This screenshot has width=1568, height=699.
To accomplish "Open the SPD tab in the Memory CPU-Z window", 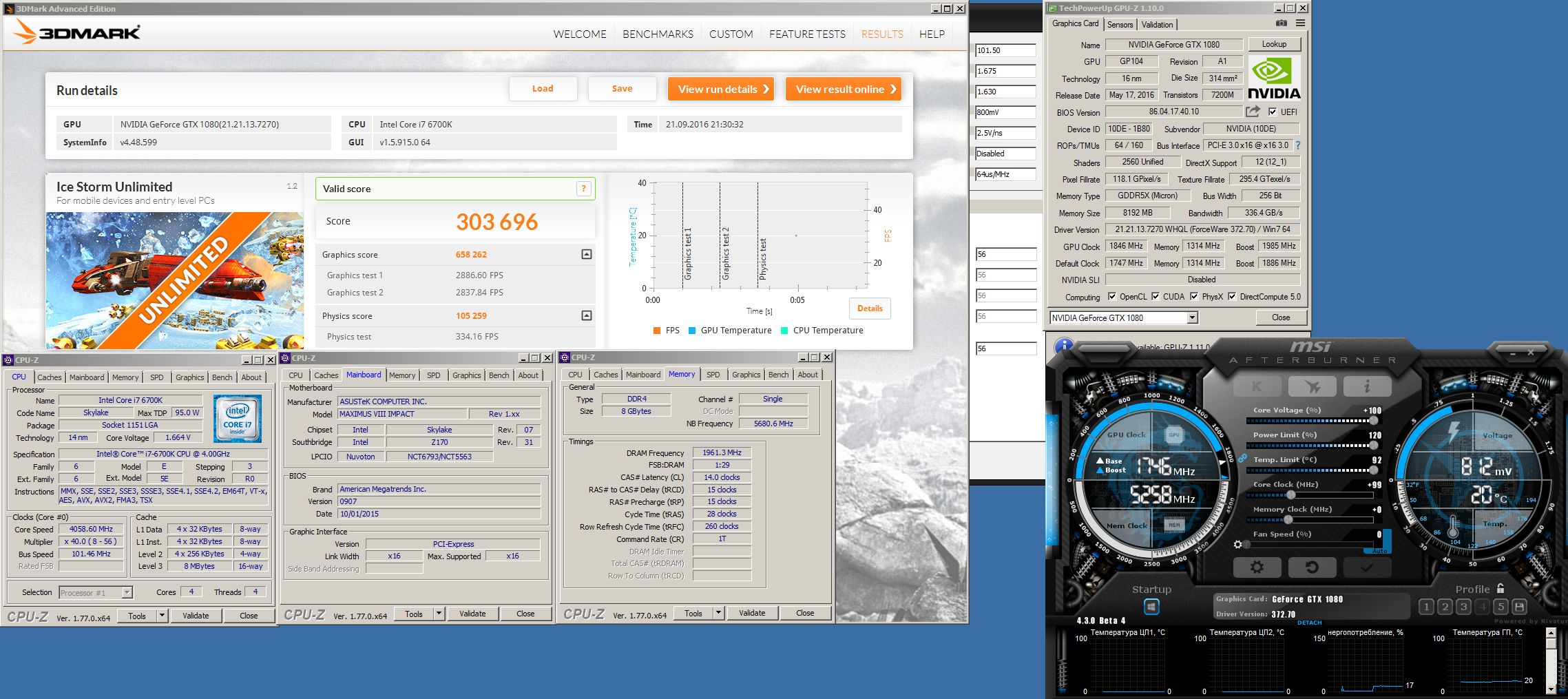I will [713, 375].
